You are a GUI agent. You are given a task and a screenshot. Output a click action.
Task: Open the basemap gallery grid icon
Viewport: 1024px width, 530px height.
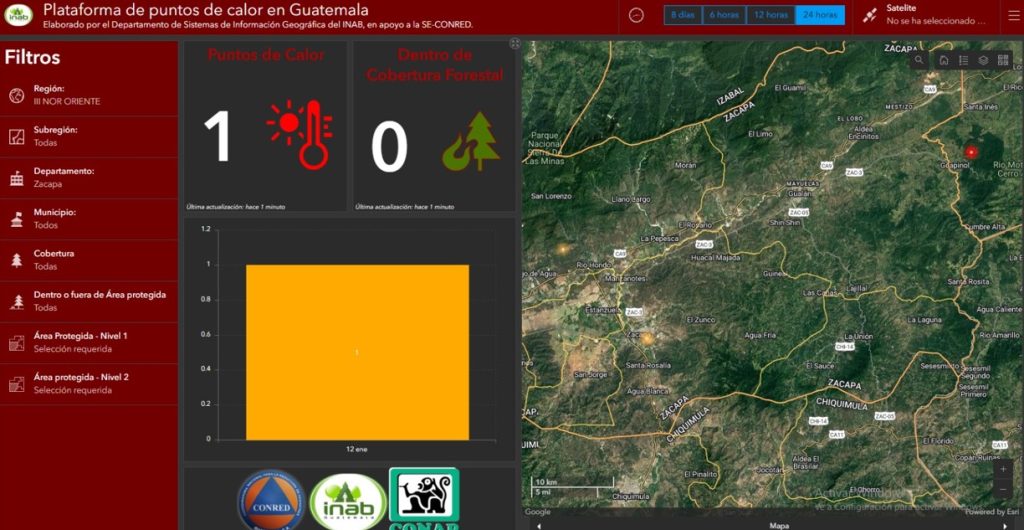(1003, 60)
